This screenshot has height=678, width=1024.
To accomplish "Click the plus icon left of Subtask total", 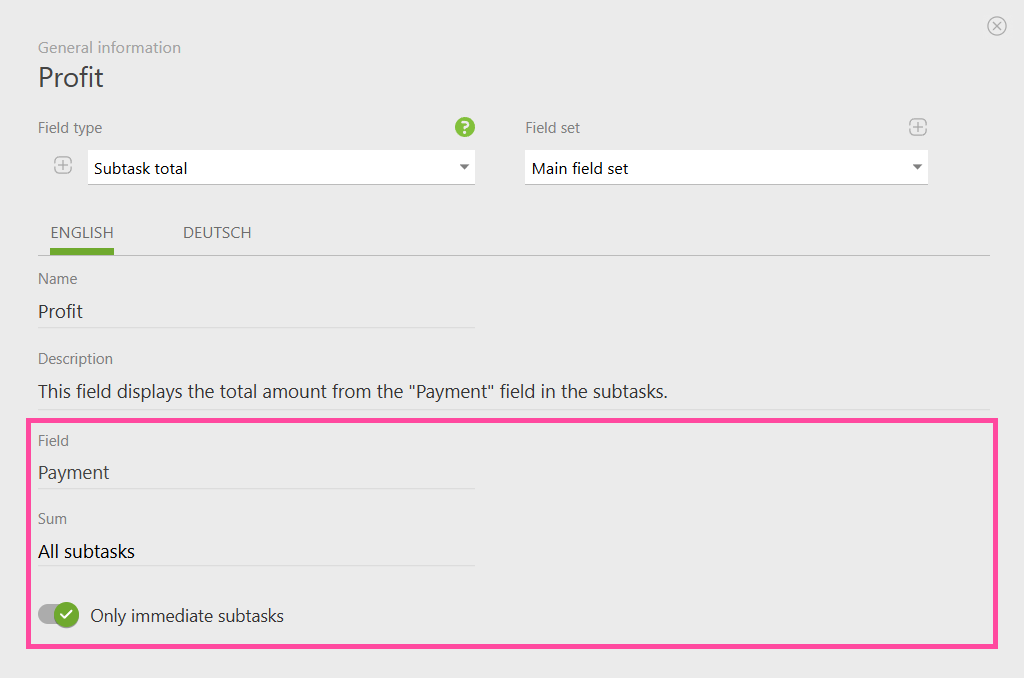I will (x=63, y=165).
